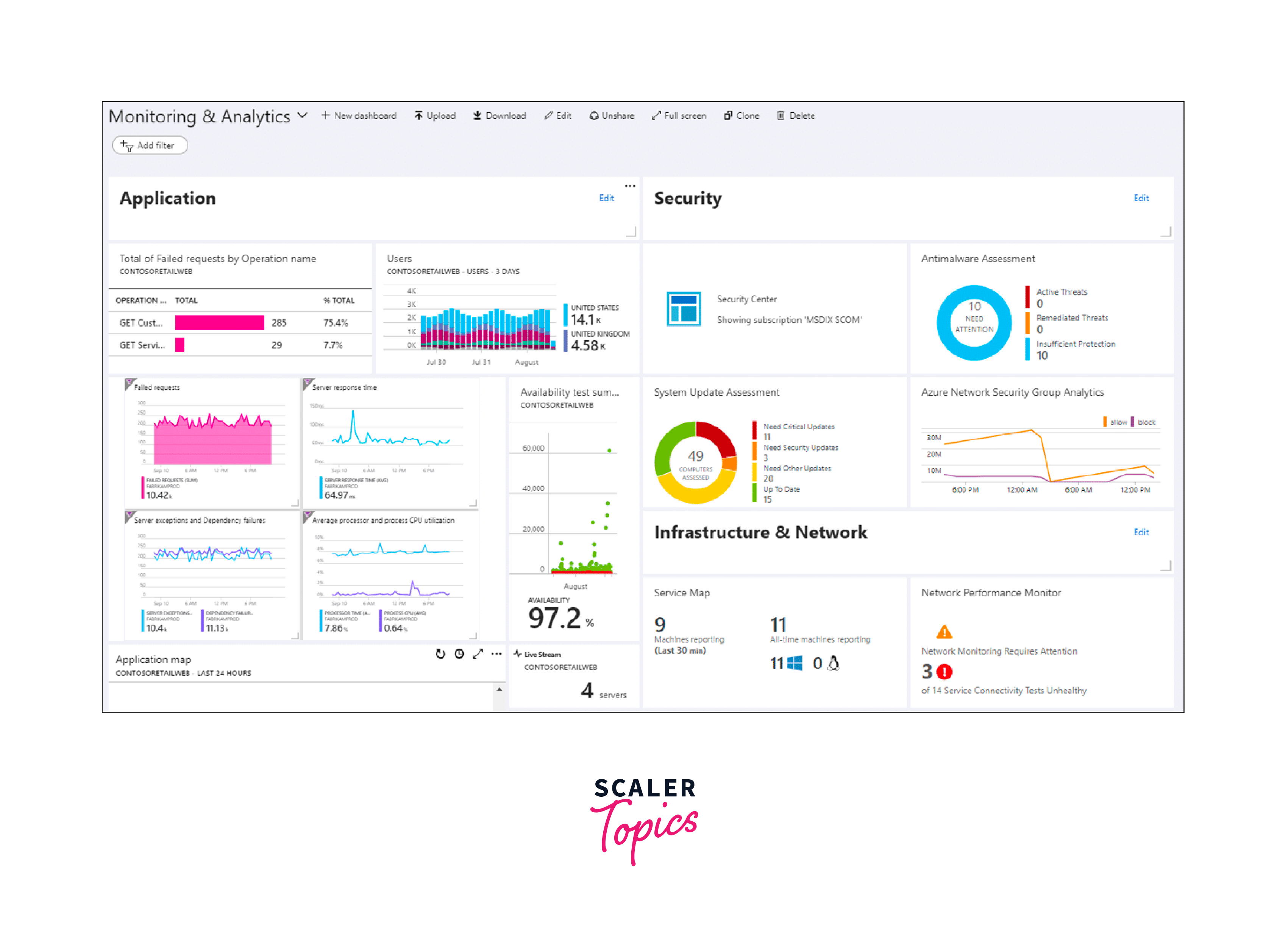Click New dashboard in toolbar
The width and height of the screenshot is (1288, 935).
(x=359, y=116)
